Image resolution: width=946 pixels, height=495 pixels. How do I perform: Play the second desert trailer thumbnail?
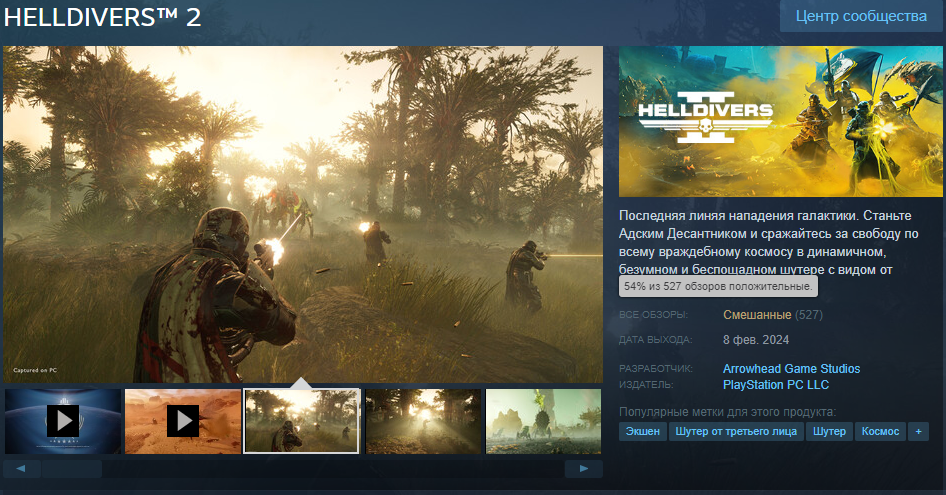point(183,421)
